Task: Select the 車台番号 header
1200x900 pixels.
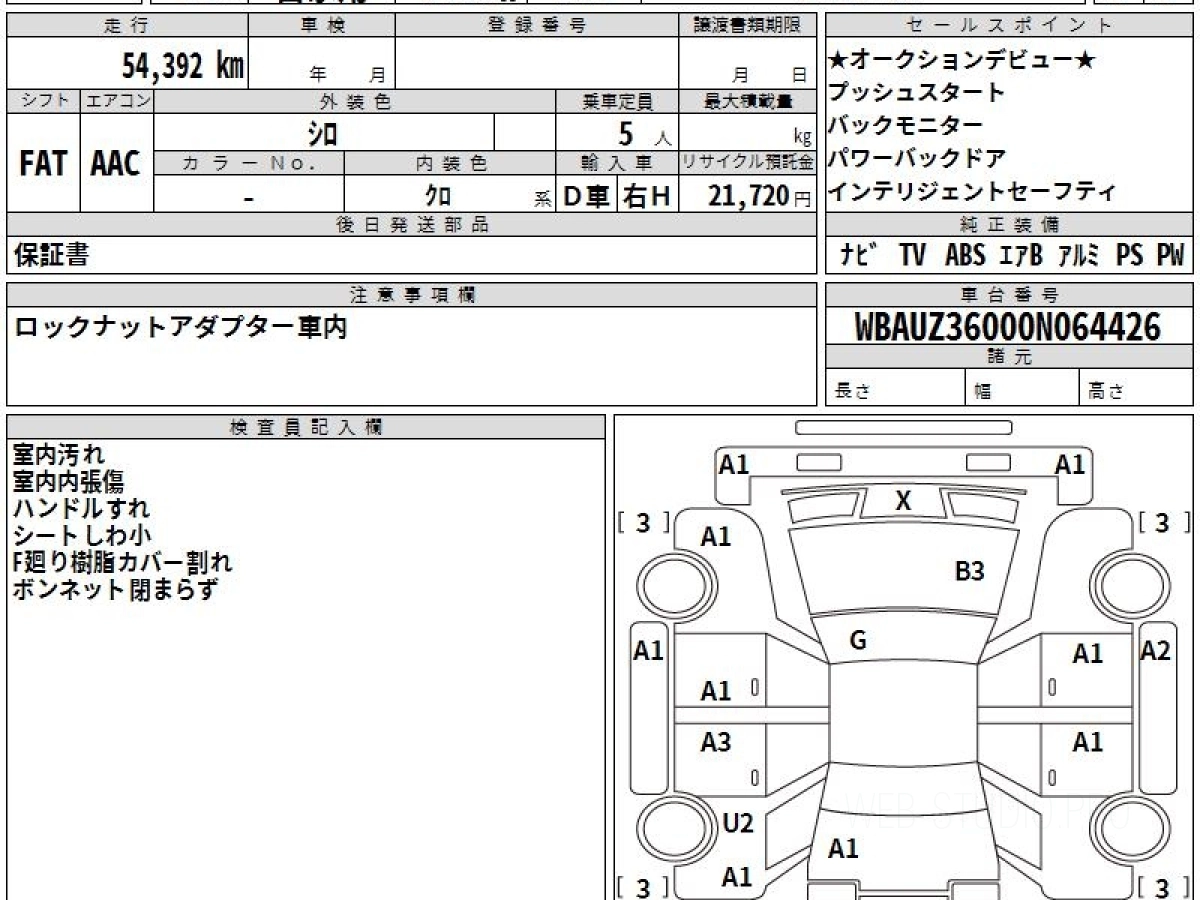Action: [x=1009, y=294]
